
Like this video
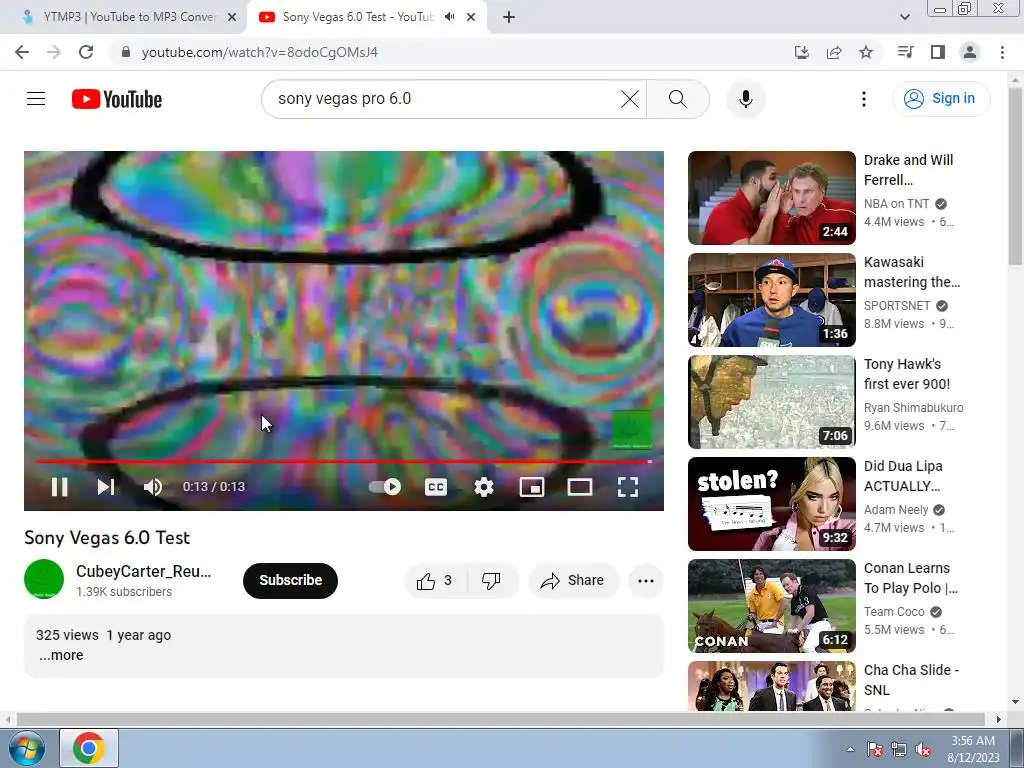click(x=435, y=581)
